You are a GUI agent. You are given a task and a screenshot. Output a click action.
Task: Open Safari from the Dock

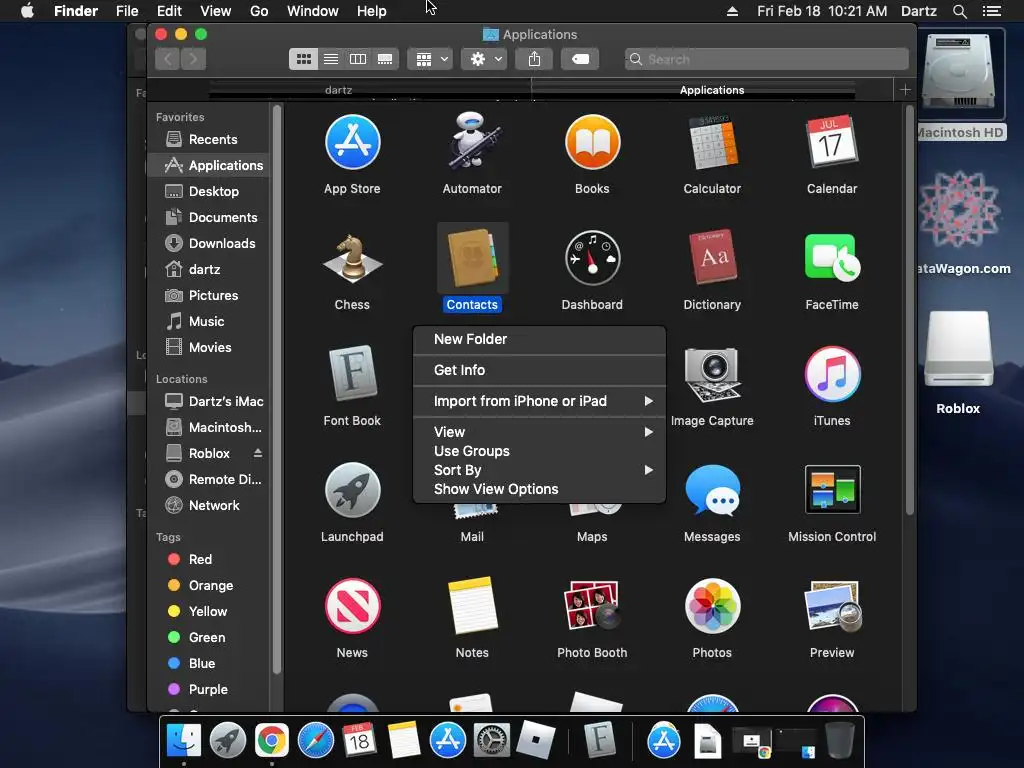click(x=316, y=741)
